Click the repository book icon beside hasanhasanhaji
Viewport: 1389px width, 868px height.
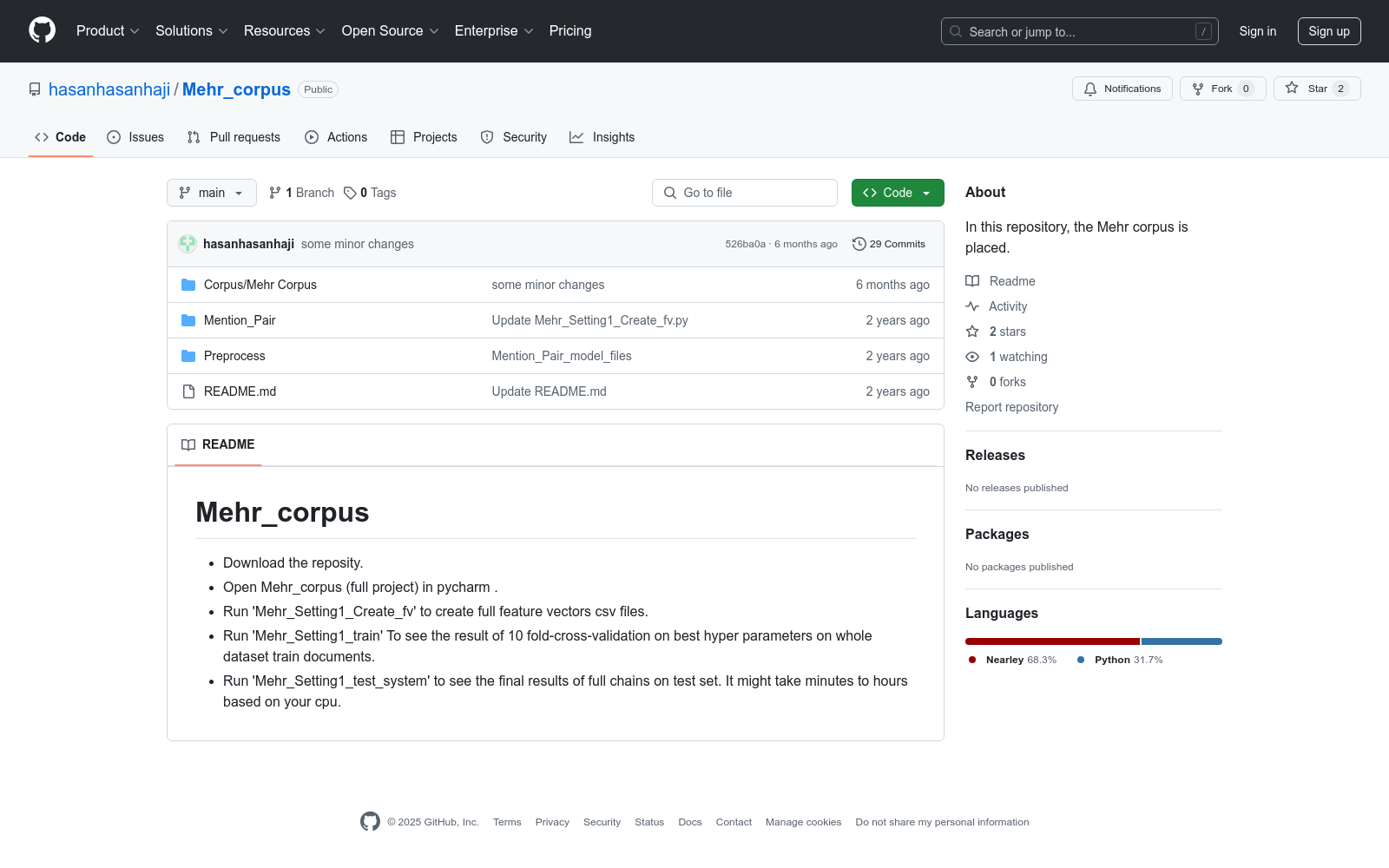pos(35,89)
